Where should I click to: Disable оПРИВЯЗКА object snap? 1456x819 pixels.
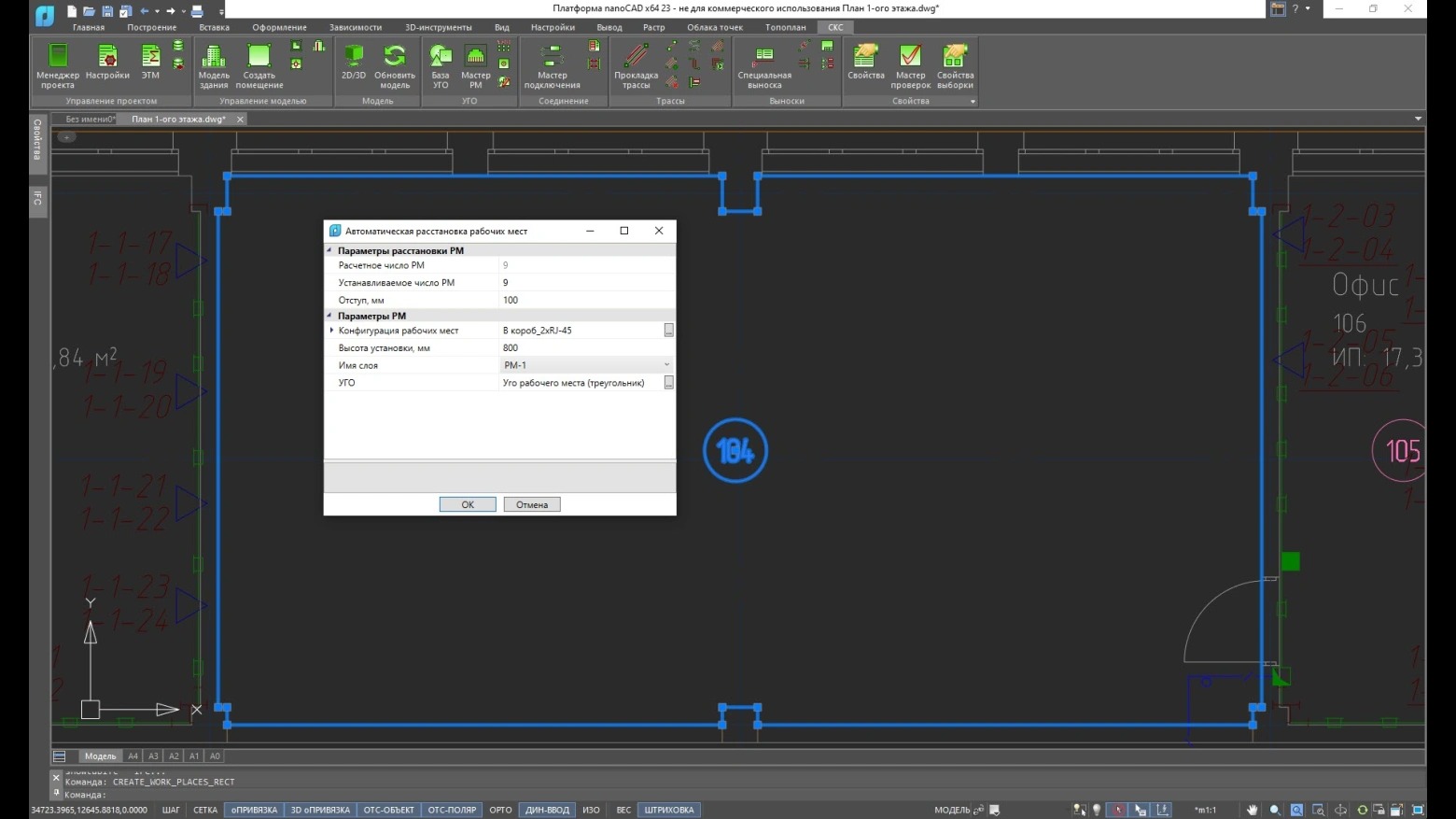tap(254, 810)
